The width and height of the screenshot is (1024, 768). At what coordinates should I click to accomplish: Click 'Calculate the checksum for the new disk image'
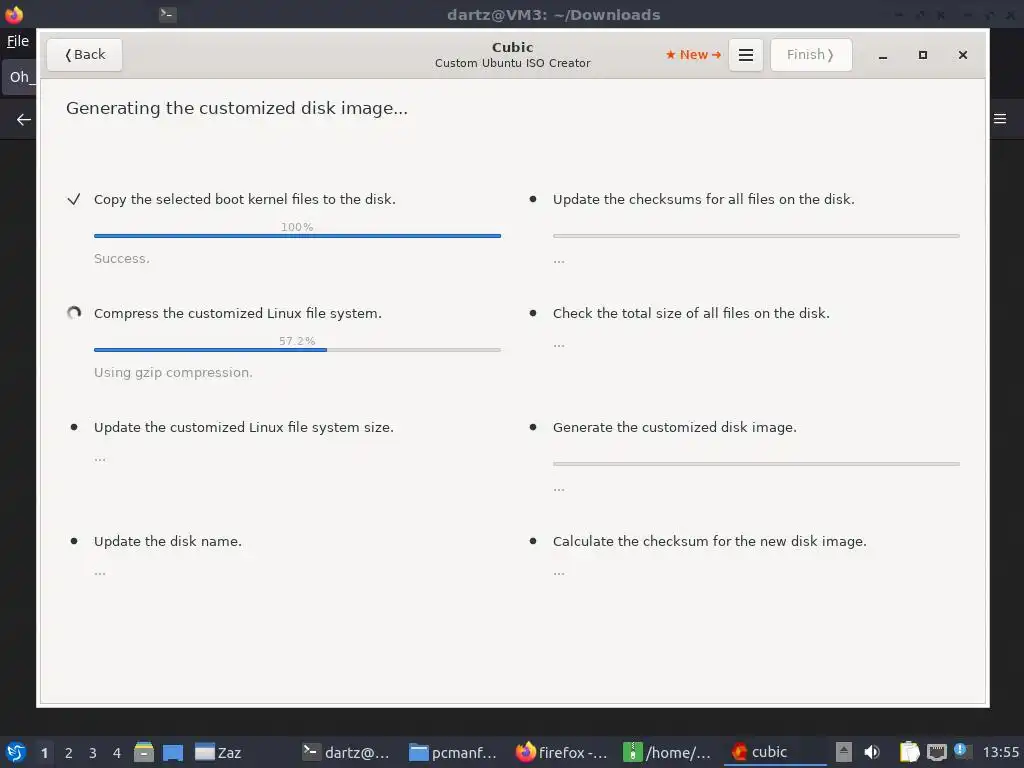tap(710, 541)
